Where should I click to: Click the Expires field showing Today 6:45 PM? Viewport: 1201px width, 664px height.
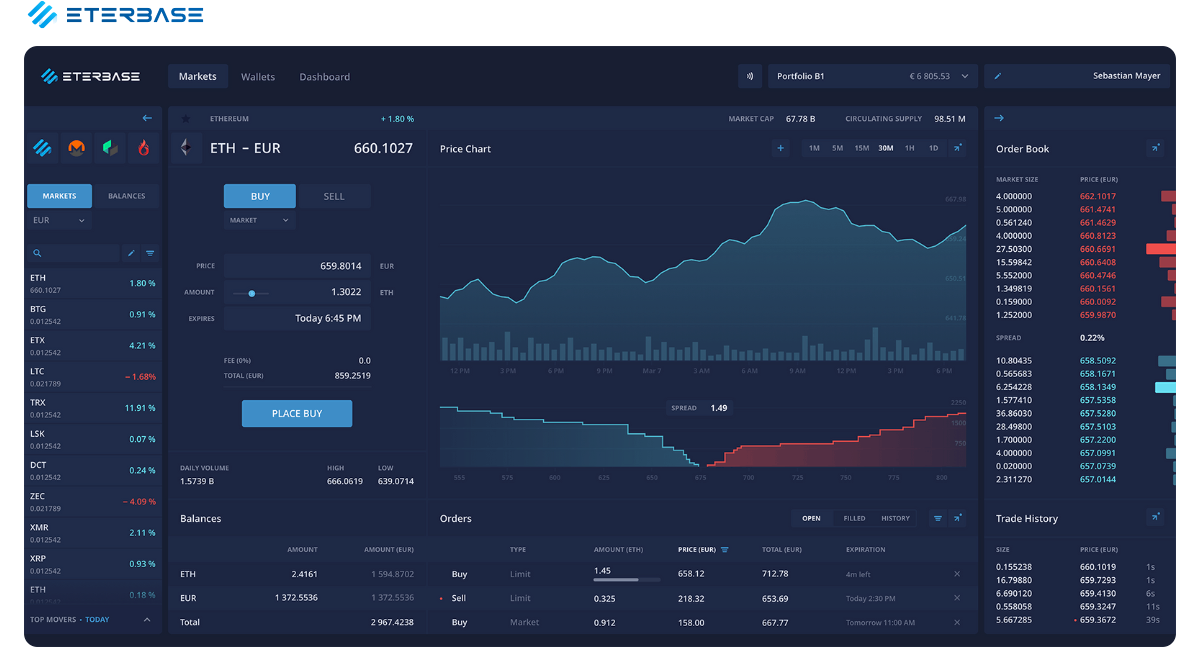[x=297, y=318]
